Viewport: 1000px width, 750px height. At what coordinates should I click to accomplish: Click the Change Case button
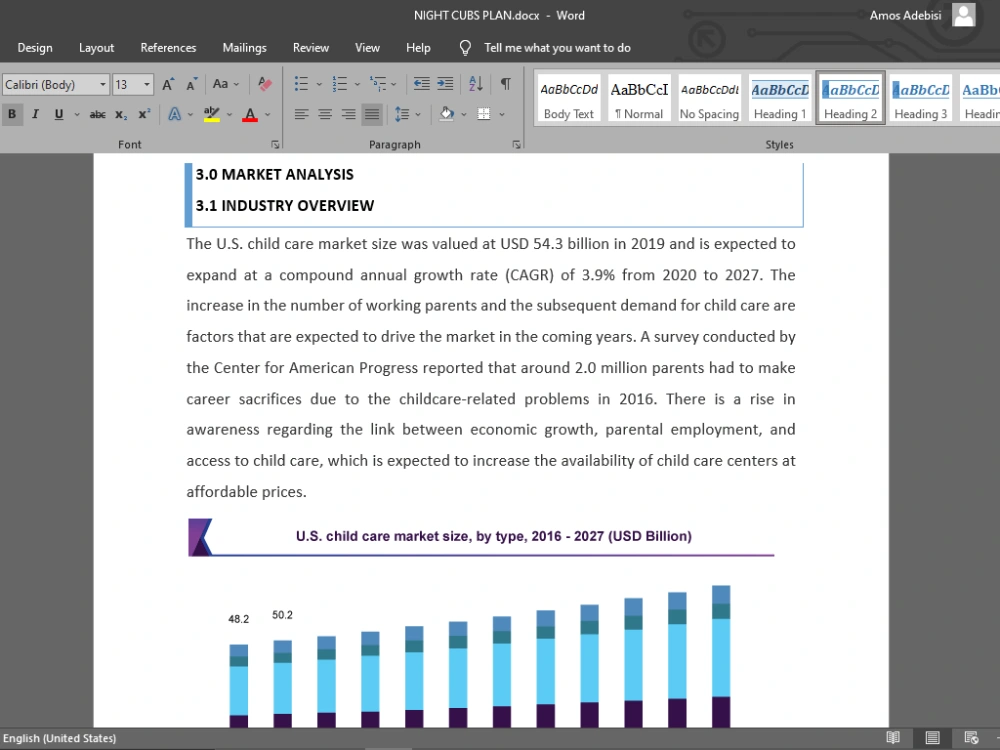(226, 84)
